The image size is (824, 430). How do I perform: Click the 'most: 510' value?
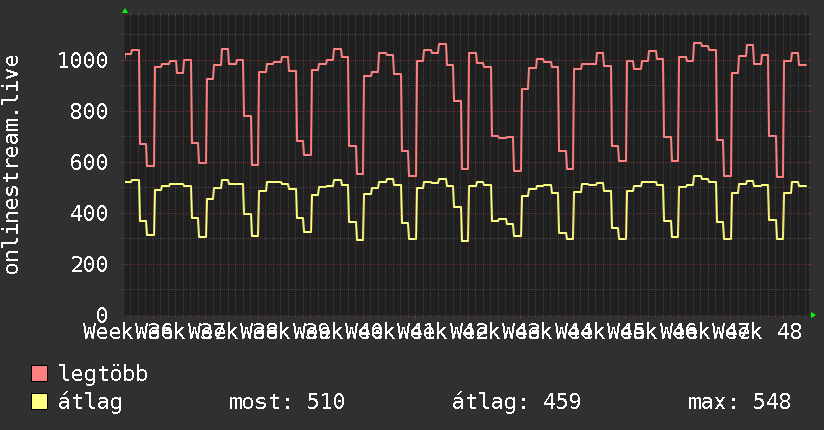(287, 402)
